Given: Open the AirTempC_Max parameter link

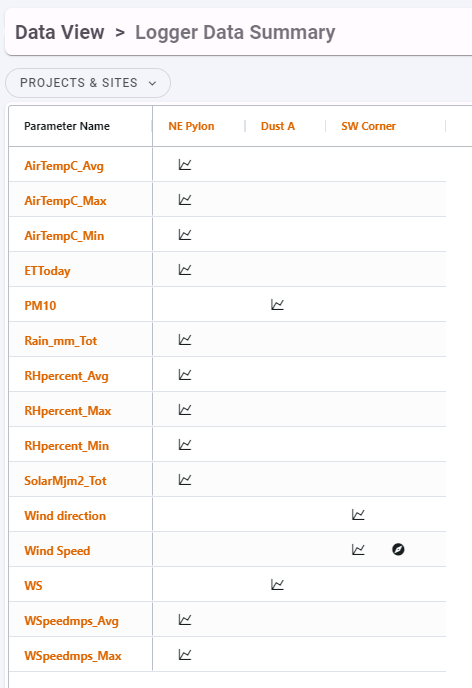Looking at the screenshot, I should pos(65,201).
